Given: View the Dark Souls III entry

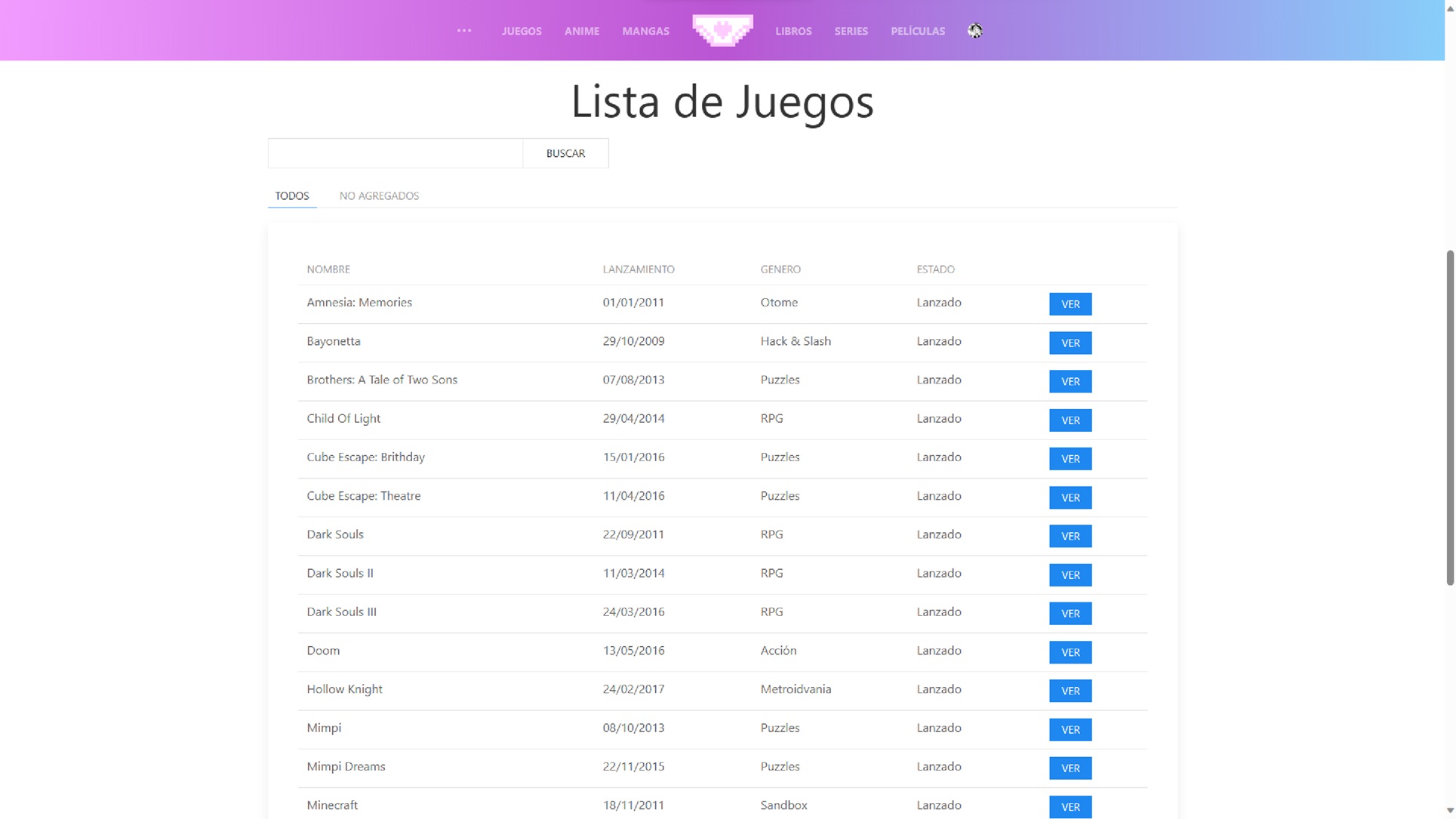Looking at the screenshot, I should click(1070, 613).
